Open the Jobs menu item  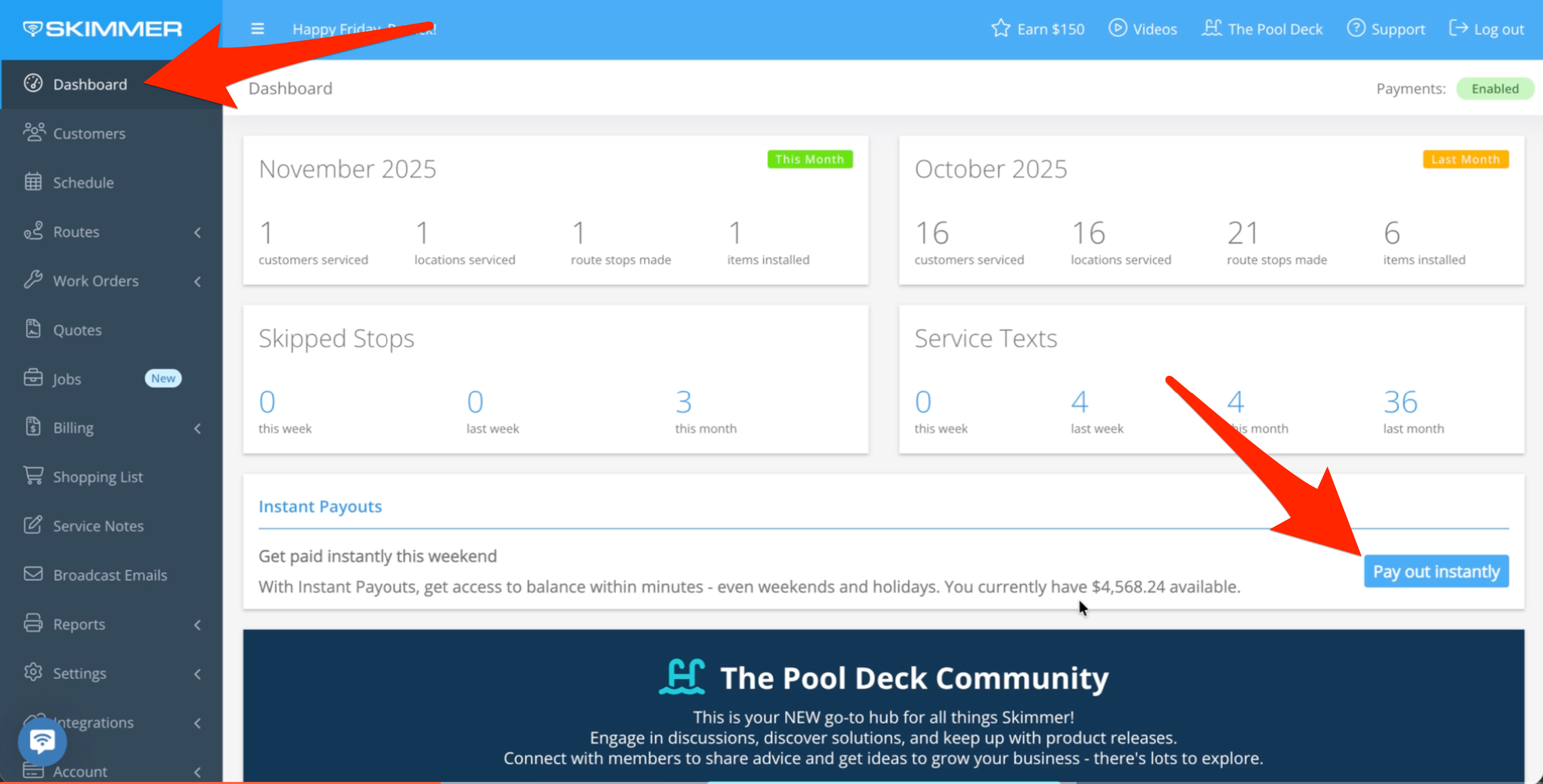[x=67, y=378]
